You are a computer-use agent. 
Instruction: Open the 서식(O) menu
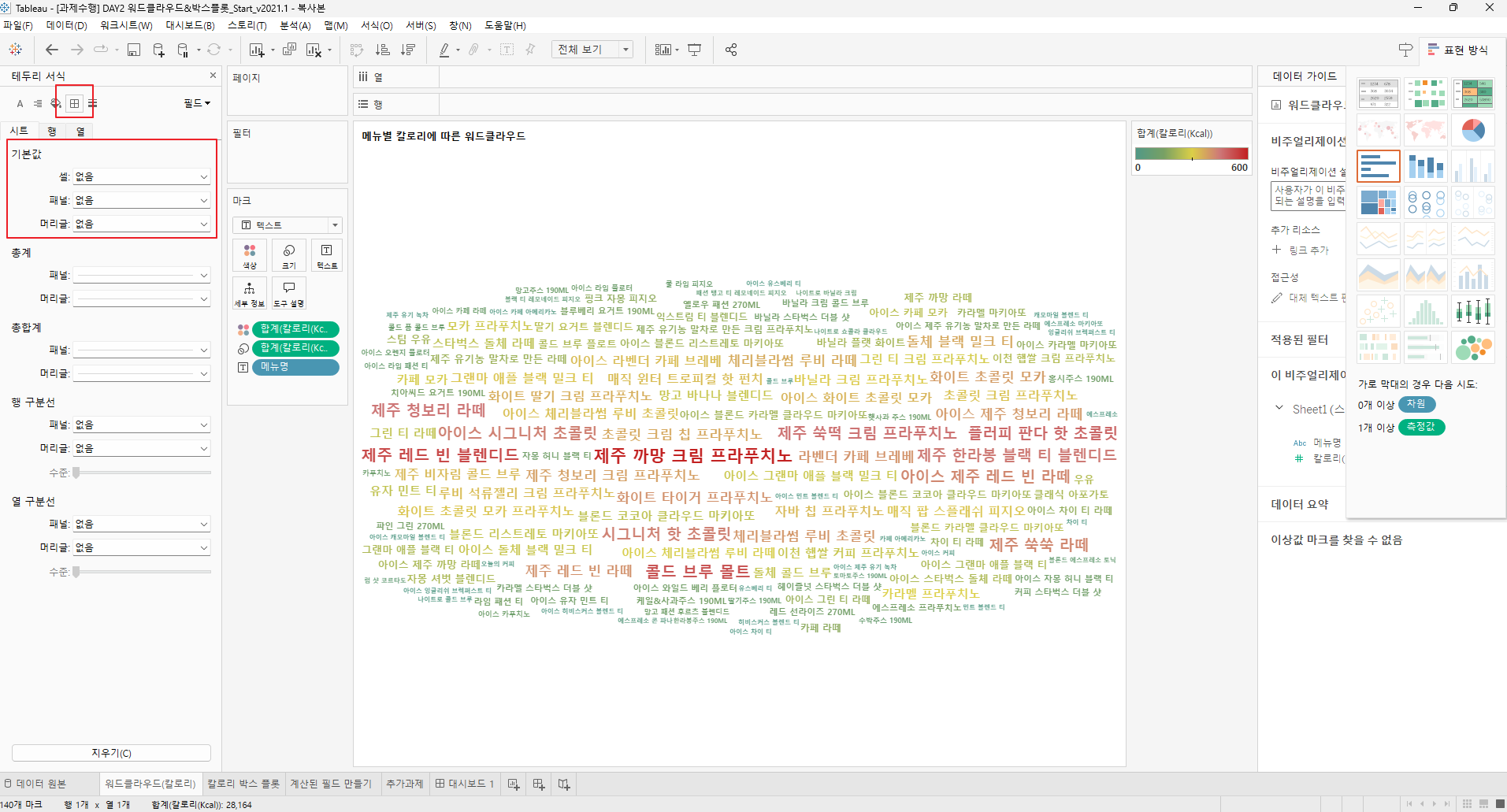377,26
